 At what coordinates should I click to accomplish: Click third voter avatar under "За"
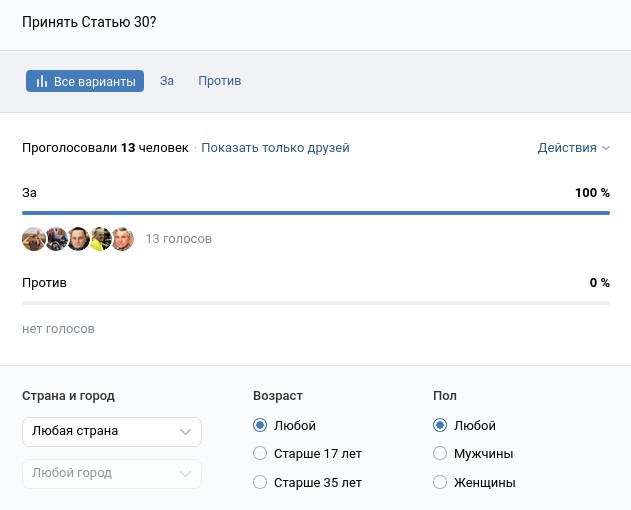click(78, 239)
